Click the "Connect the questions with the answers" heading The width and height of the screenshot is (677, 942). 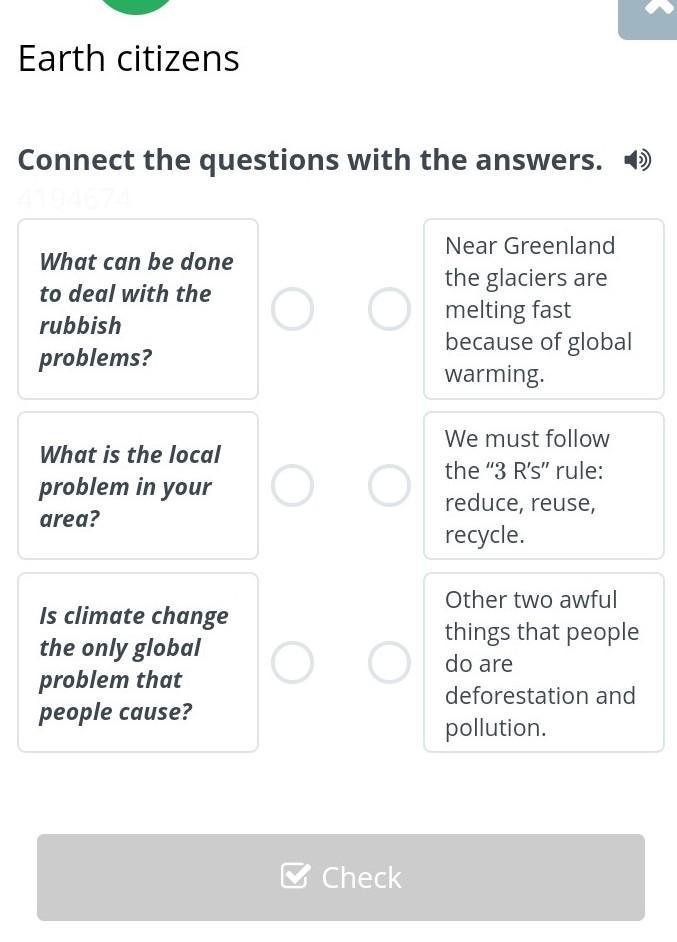(x=310, y=160)
